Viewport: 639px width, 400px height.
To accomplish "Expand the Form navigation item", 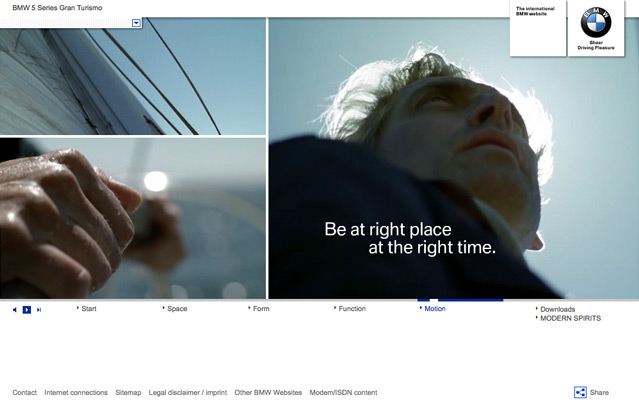I will point(260,309).
